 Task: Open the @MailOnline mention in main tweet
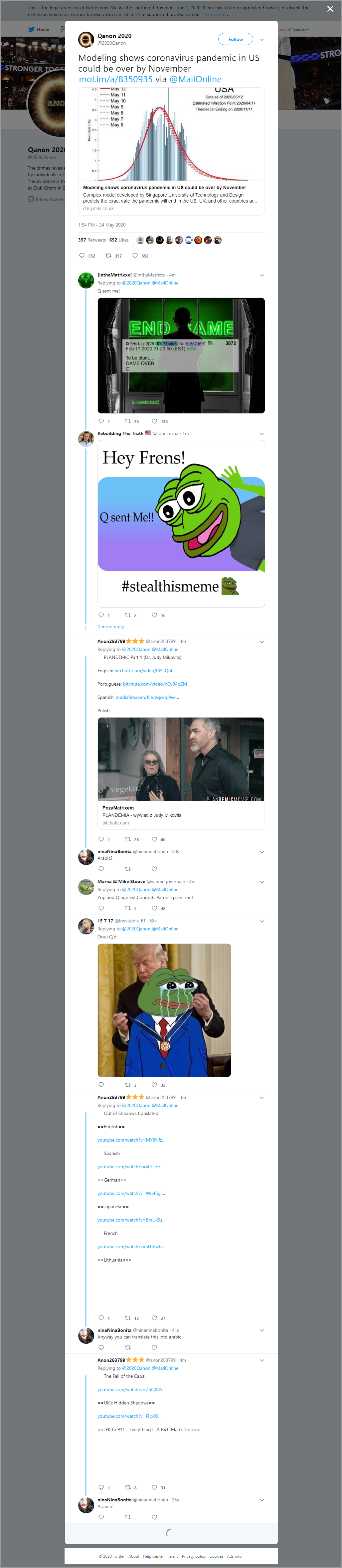[195, 79]
